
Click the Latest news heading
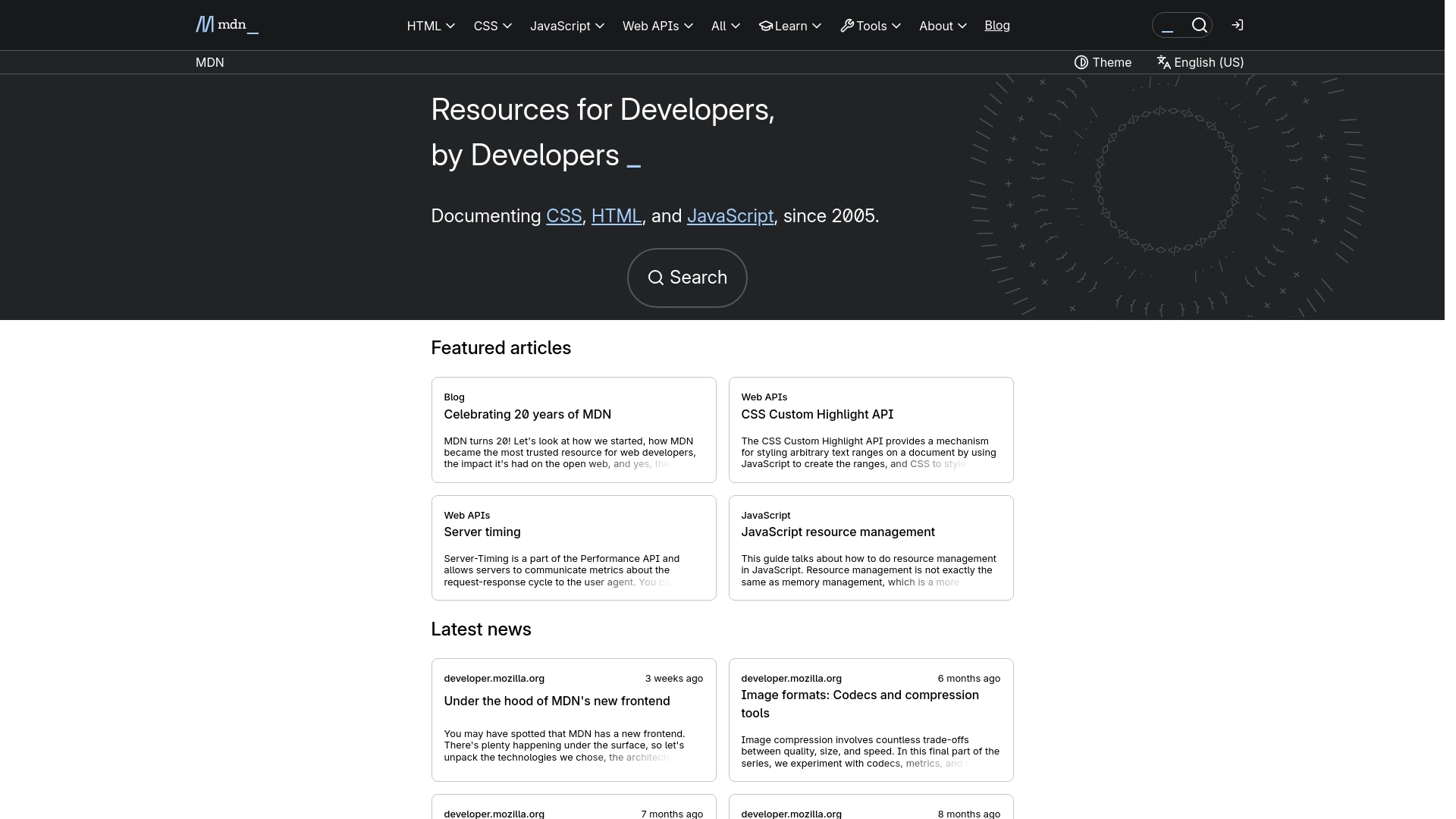481,629
